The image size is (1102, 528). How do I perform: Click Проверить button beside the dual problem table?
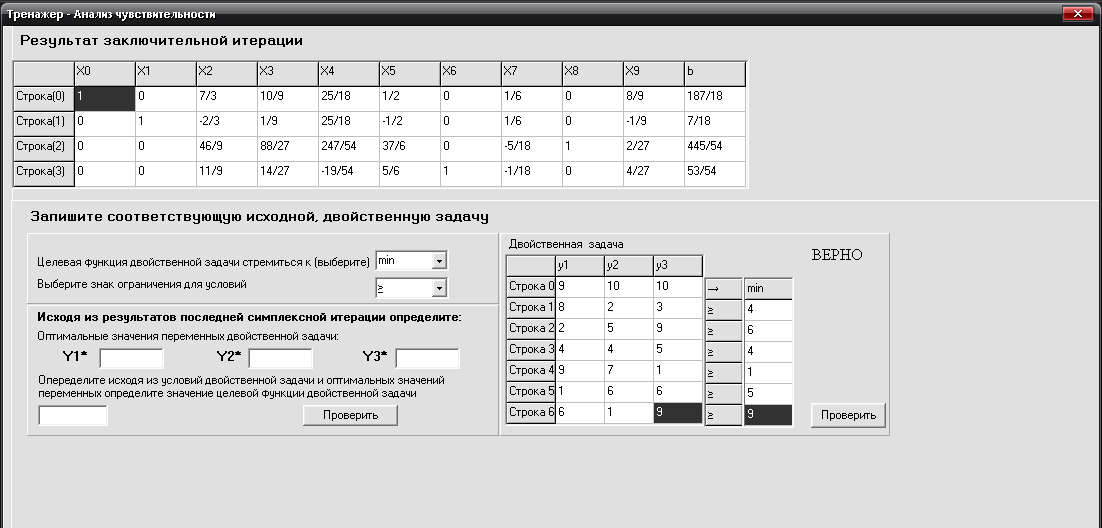[x=848, y=415]
